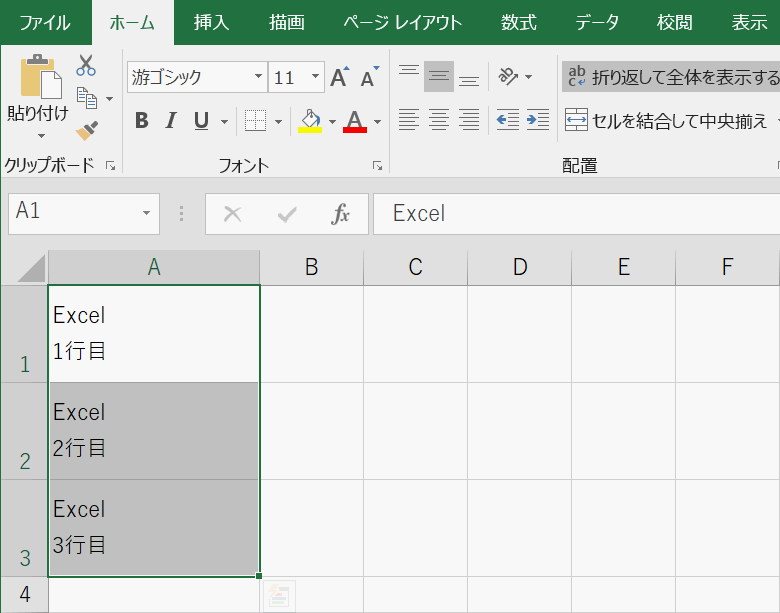Image resolution: width=780 pixels, height=613 pixels.
Task: Expand the Paste options arrow
Action: point(42,136)
